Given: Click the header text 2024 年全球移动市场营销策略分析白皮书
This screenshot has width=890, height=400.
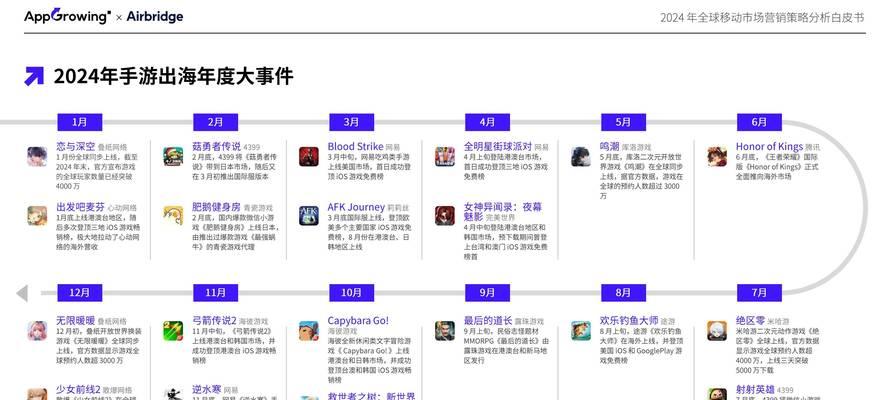Looking at the screenshot, I should (762, 18).
